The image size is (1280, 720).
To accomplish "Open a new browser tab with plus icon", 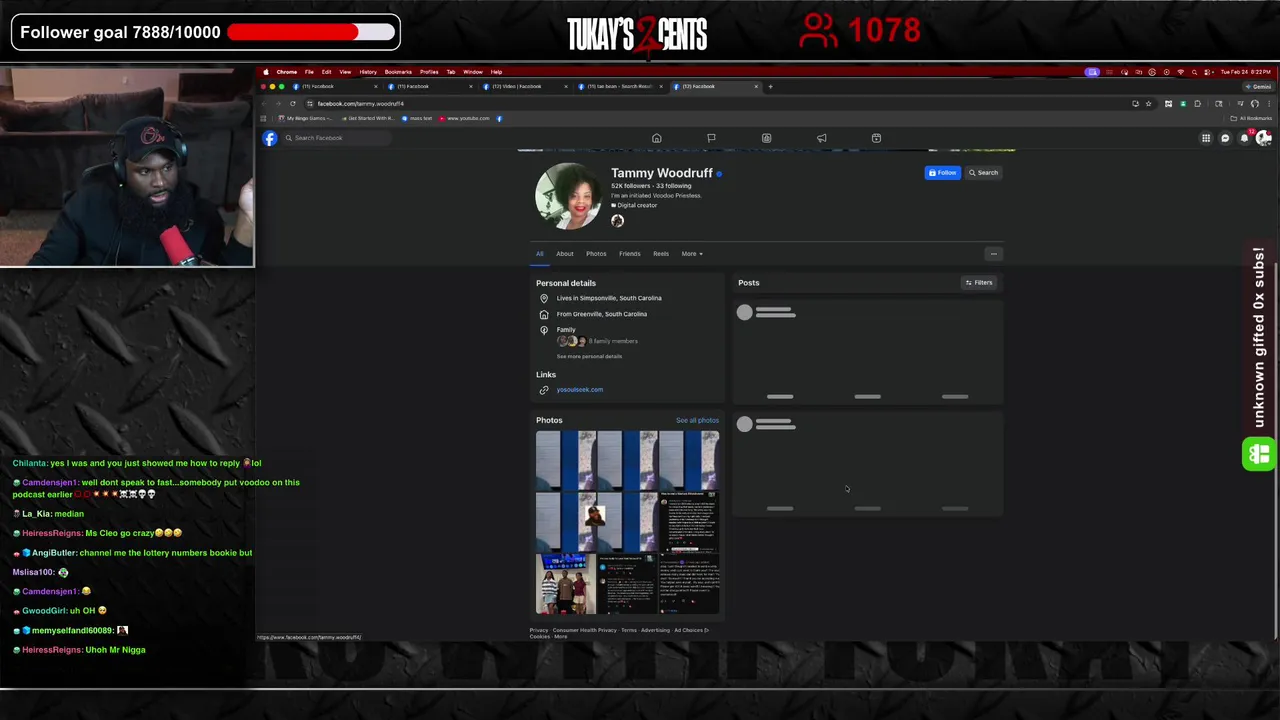I will pos(770,86).
